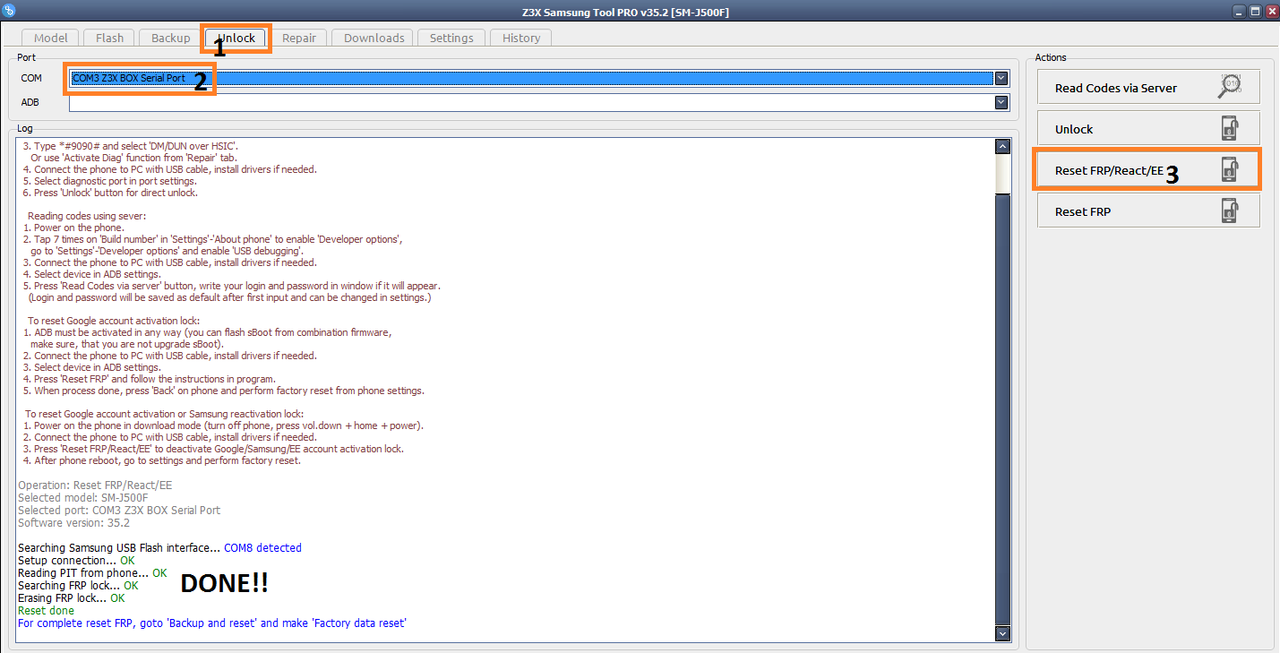Click the plain Reset FRP button
1280x653 pixels.
pos(1148,211)
